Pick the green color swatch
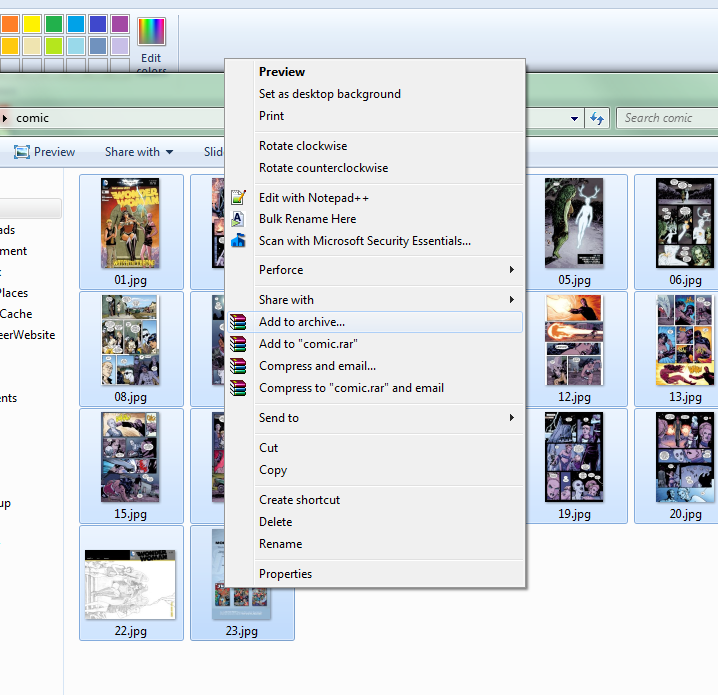Image resolution: width=718 pixels, height=695 pixels. pos(54,24)
